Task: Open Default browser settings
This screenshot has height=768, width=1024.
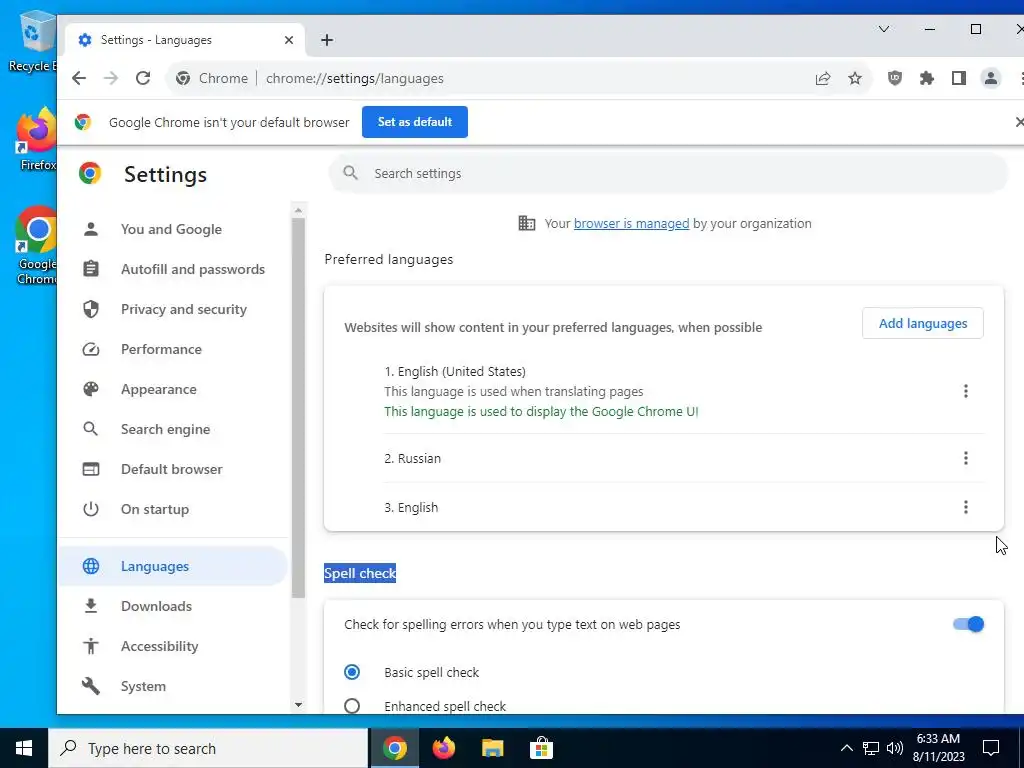Action: click(171, 470)
